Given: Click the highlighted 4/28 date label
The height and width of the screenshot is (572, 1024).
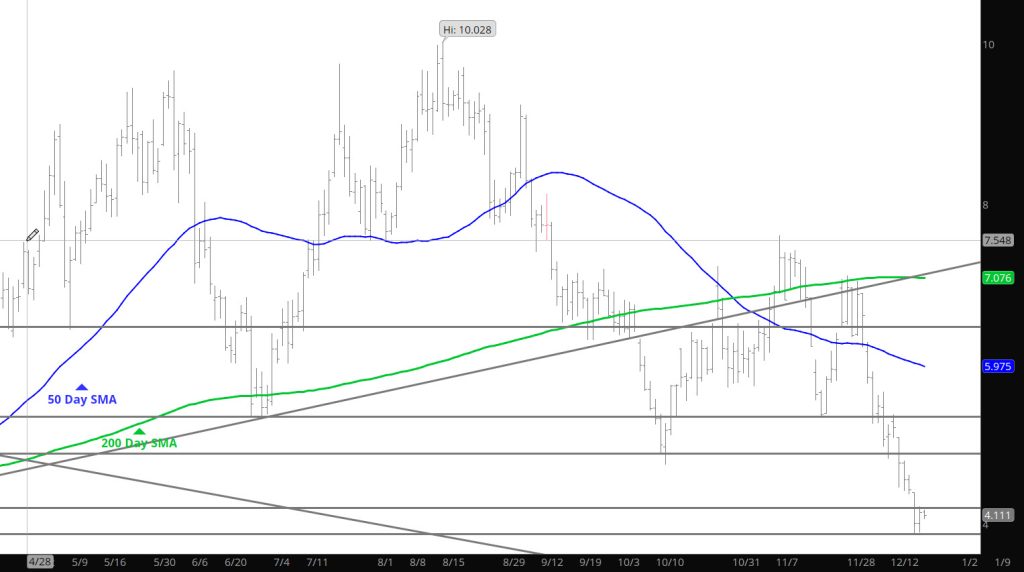Looking at the screenshot, I should coord(40,563).
